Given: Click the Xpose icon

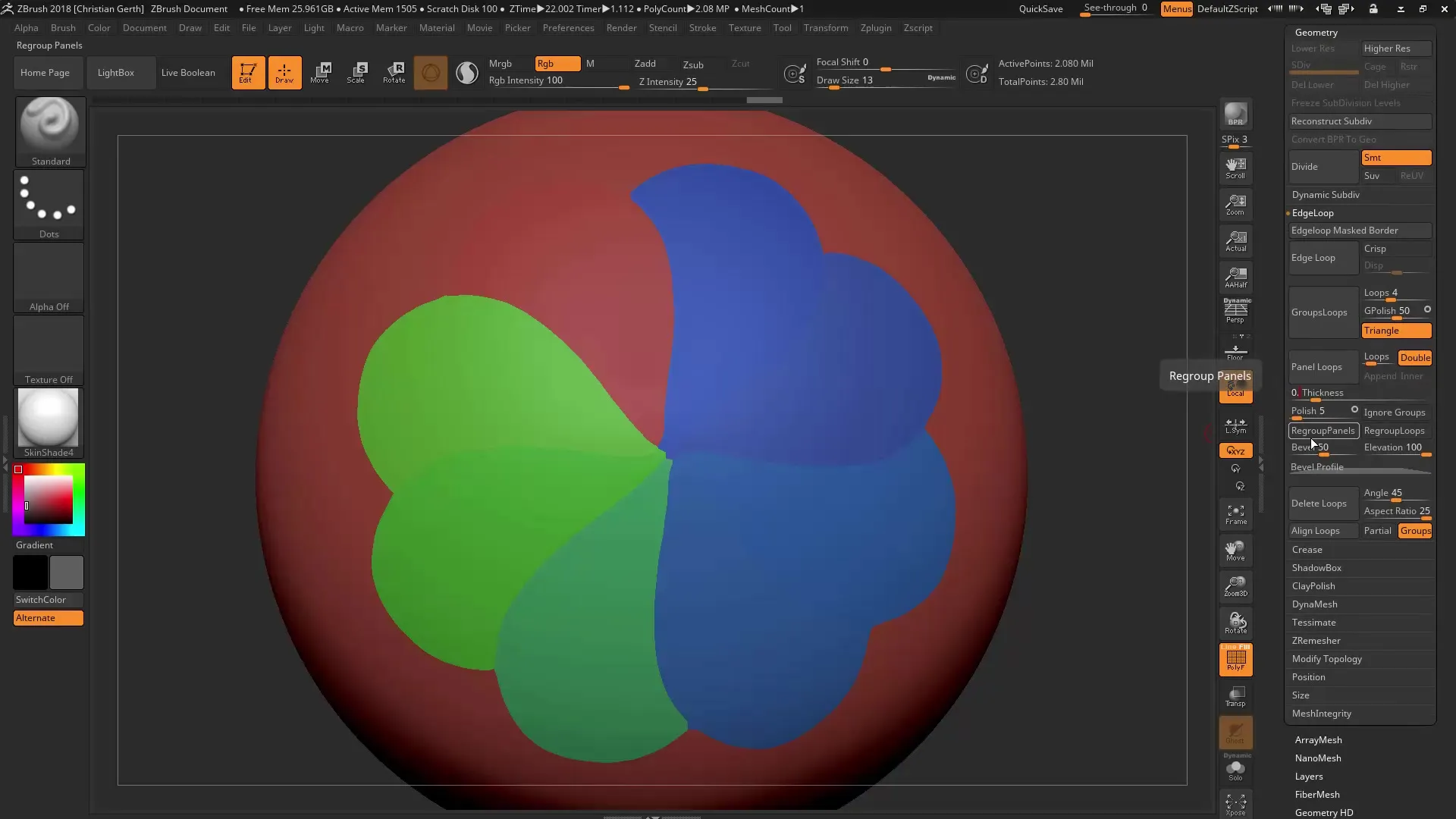Looking at the screenshot, I should [1235, 805].
